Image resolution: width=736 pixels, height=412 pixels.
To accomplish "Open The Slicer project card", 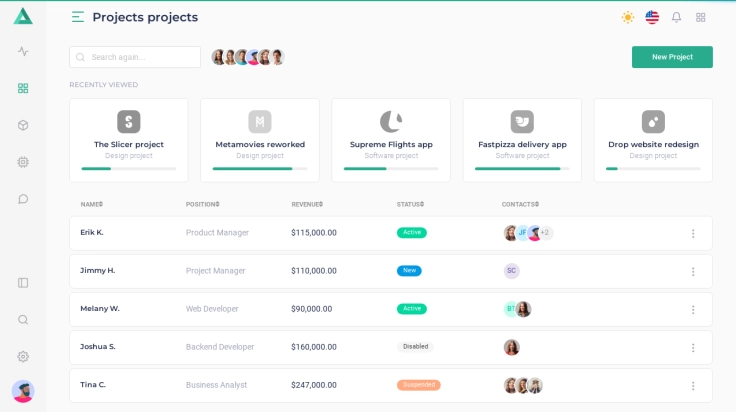I will coord(129,140).
